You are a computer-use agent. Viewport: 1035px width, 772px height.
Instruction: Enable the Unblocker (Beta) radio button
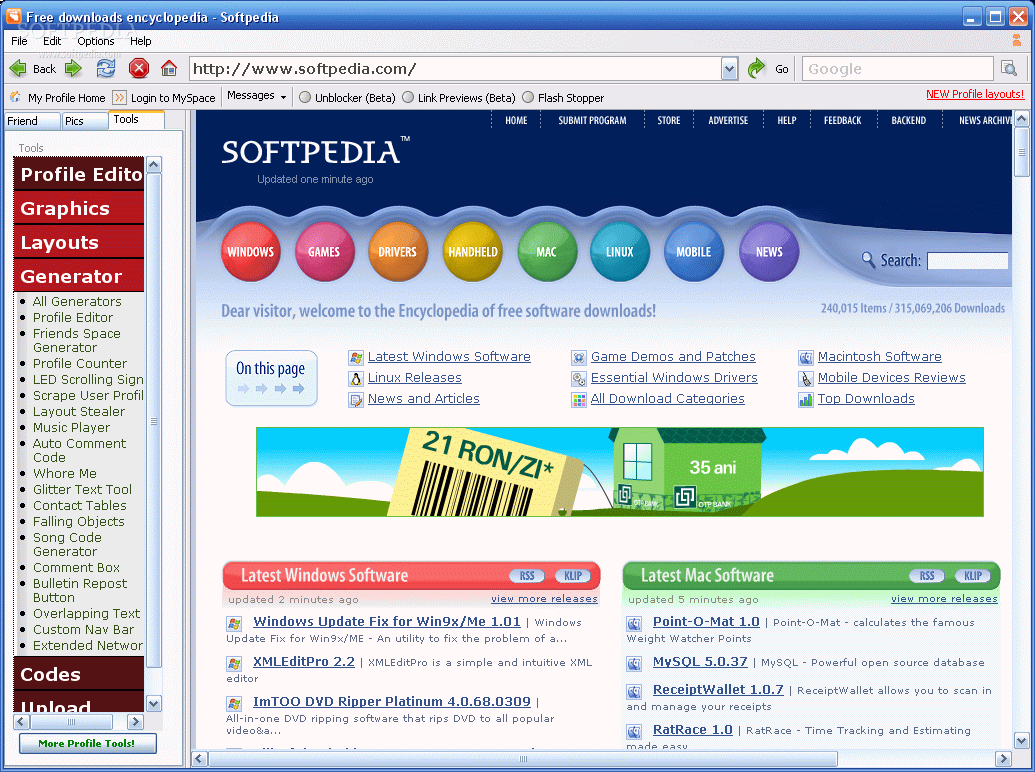pyautogui.click(x=305, y=97)
